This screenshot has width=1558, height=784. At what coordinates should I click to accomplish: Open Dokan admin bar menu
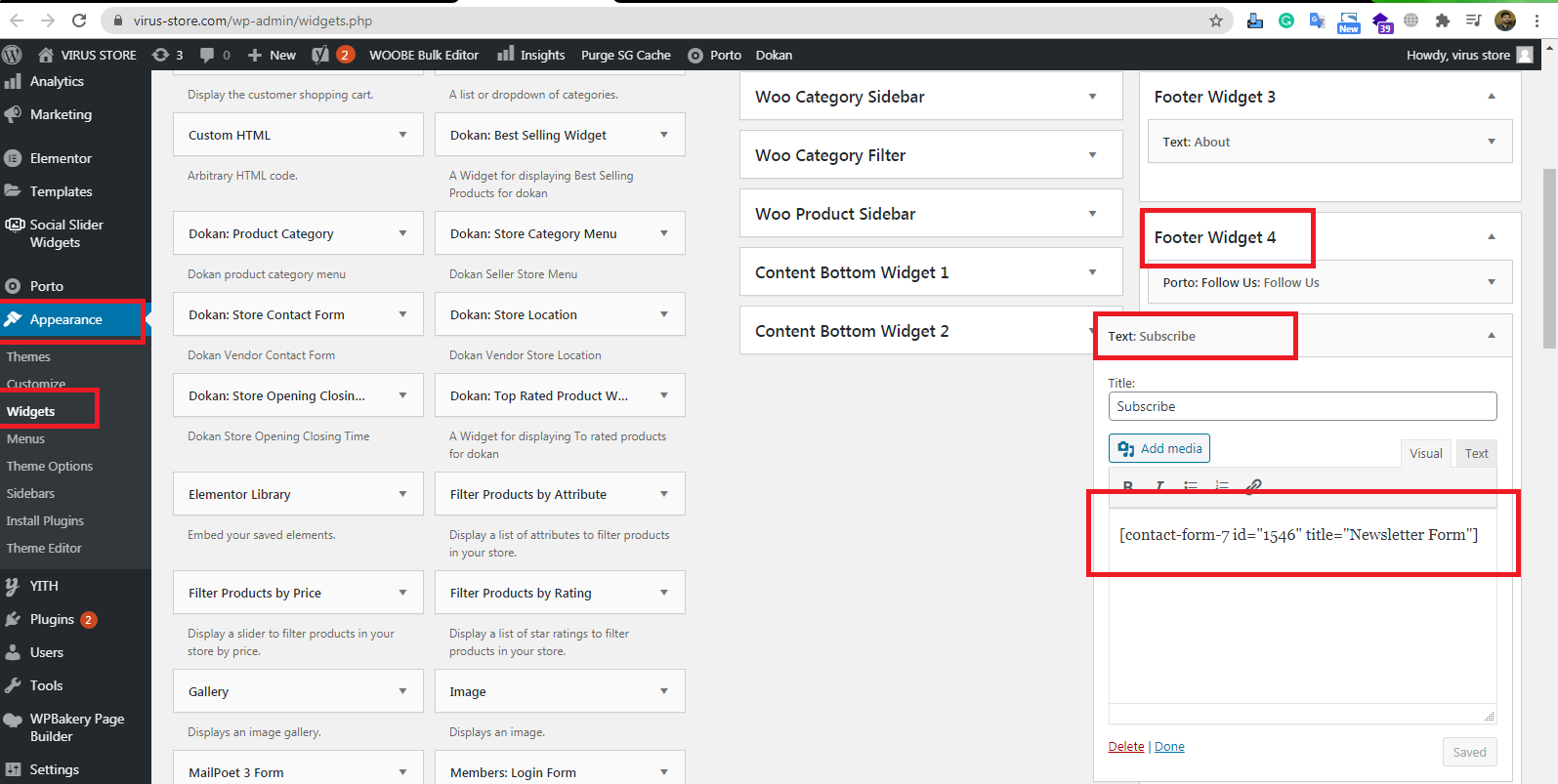coord(774,55)
